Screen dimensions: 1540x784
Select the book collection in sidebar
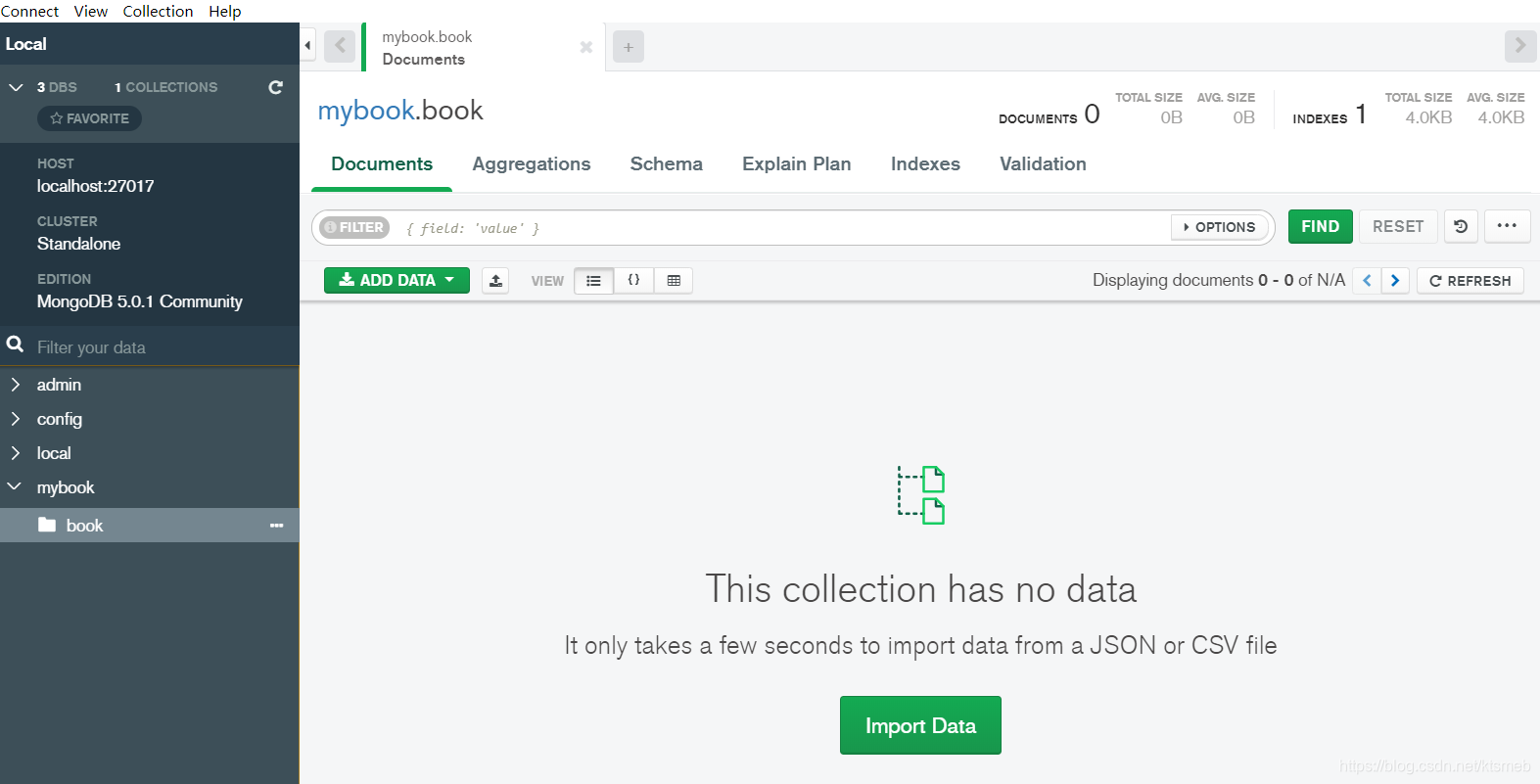(149, 526)
